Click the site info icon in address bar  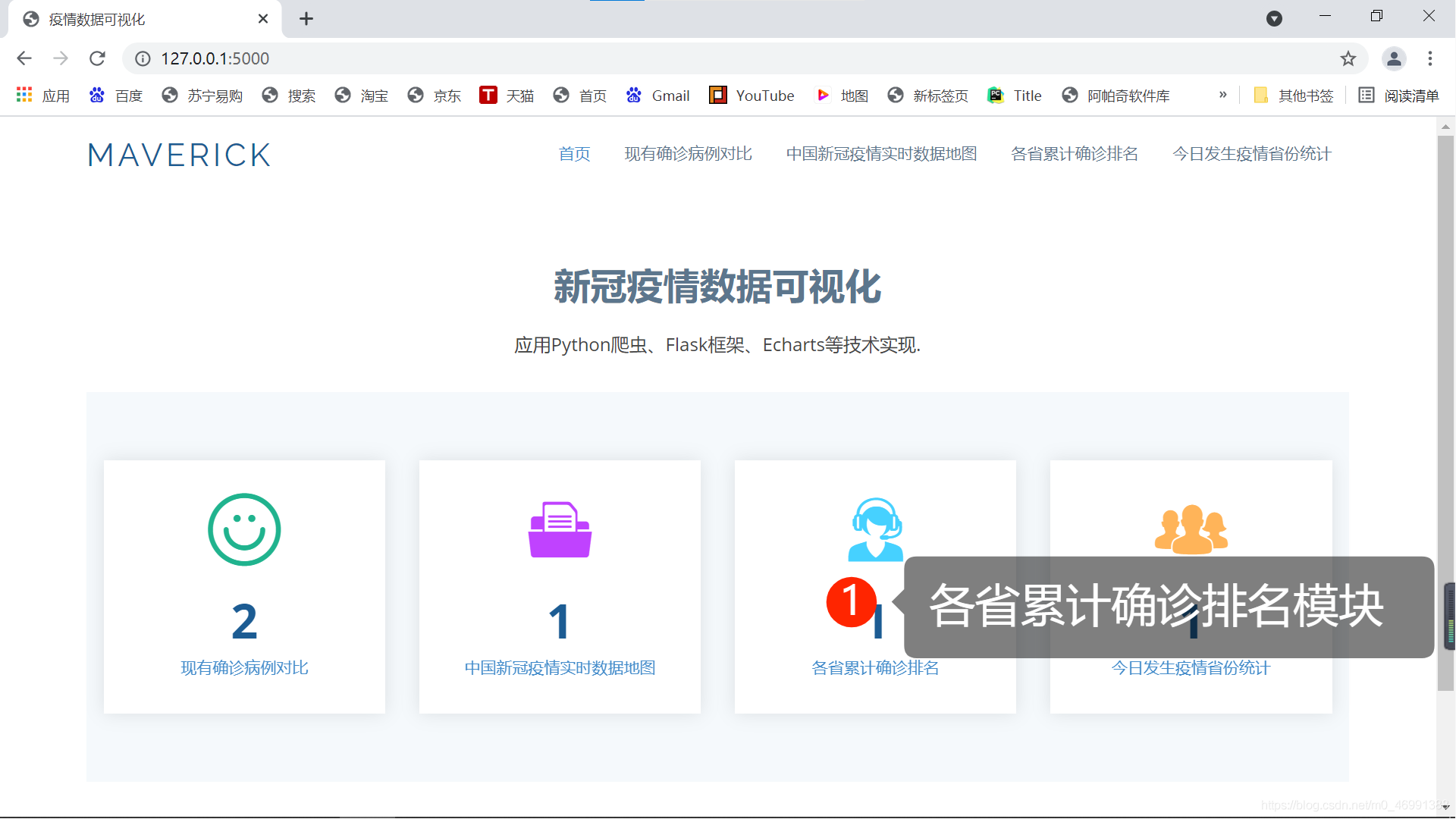point(143,58)
